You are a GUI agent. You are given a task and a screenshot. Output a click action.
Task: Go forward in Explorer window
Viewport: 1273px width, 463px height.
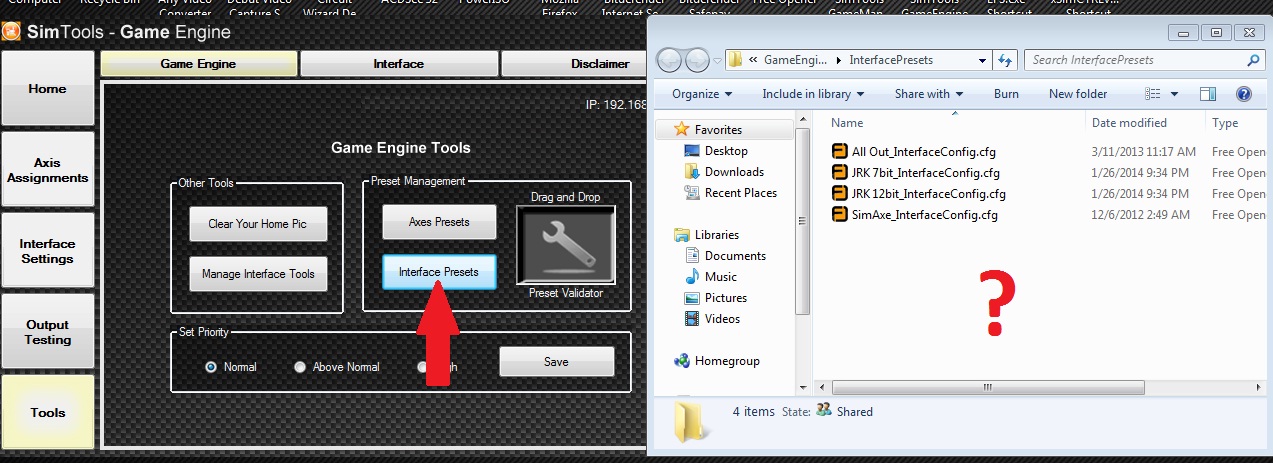697,60
